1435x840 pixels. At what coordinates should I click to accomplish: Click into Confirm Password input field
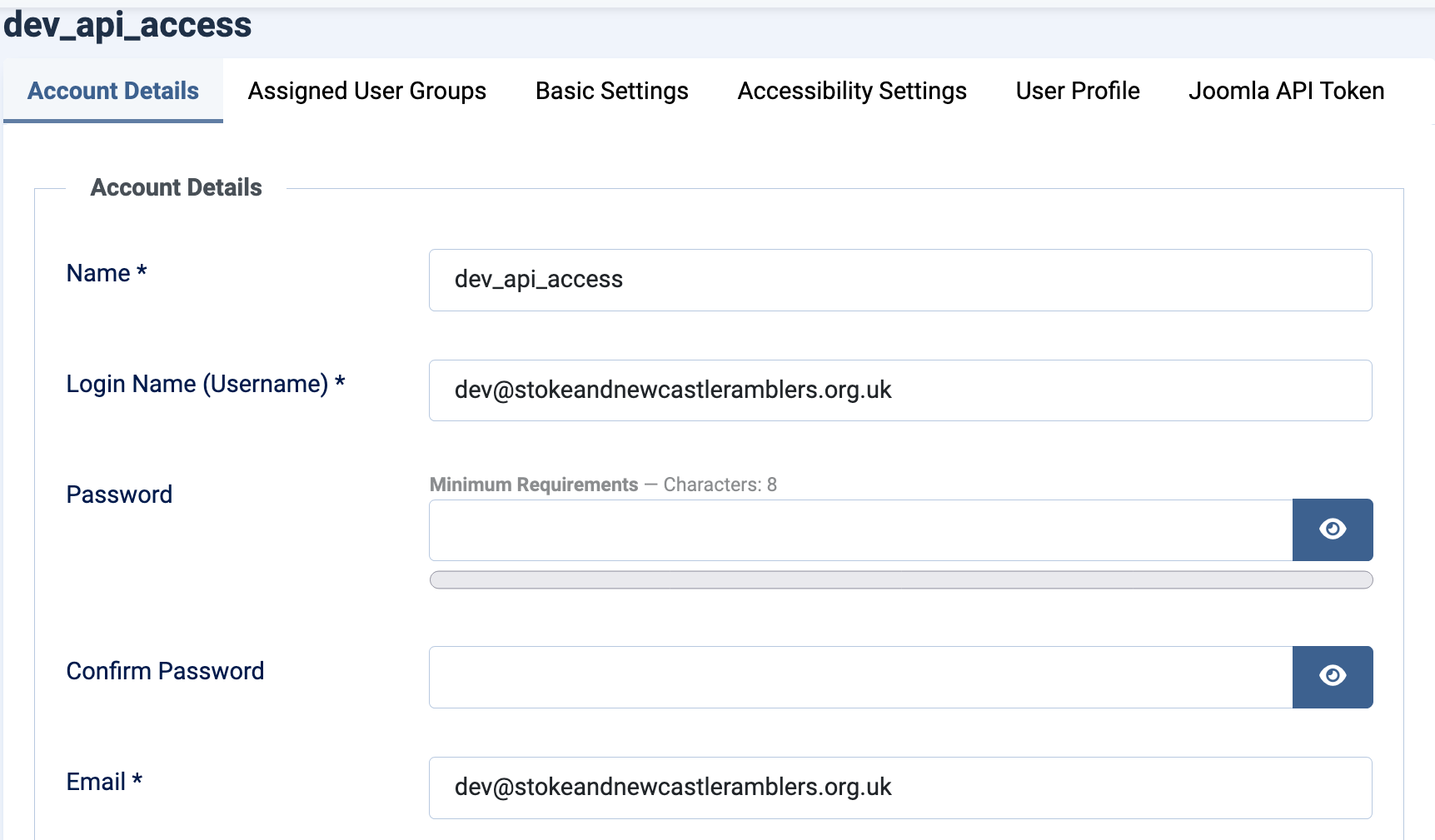(x=860, y=677)
